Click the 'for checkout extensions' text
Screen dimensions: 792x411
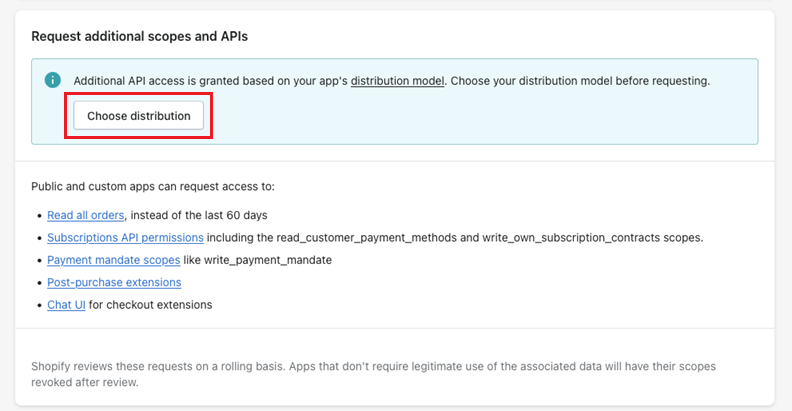click(151, 304)
